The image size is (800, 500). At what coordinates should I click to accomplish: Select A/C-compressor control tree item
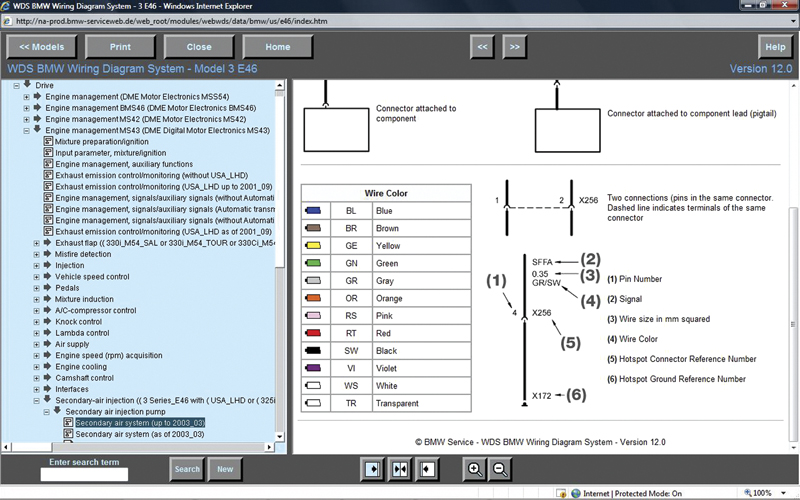[96, 310]
